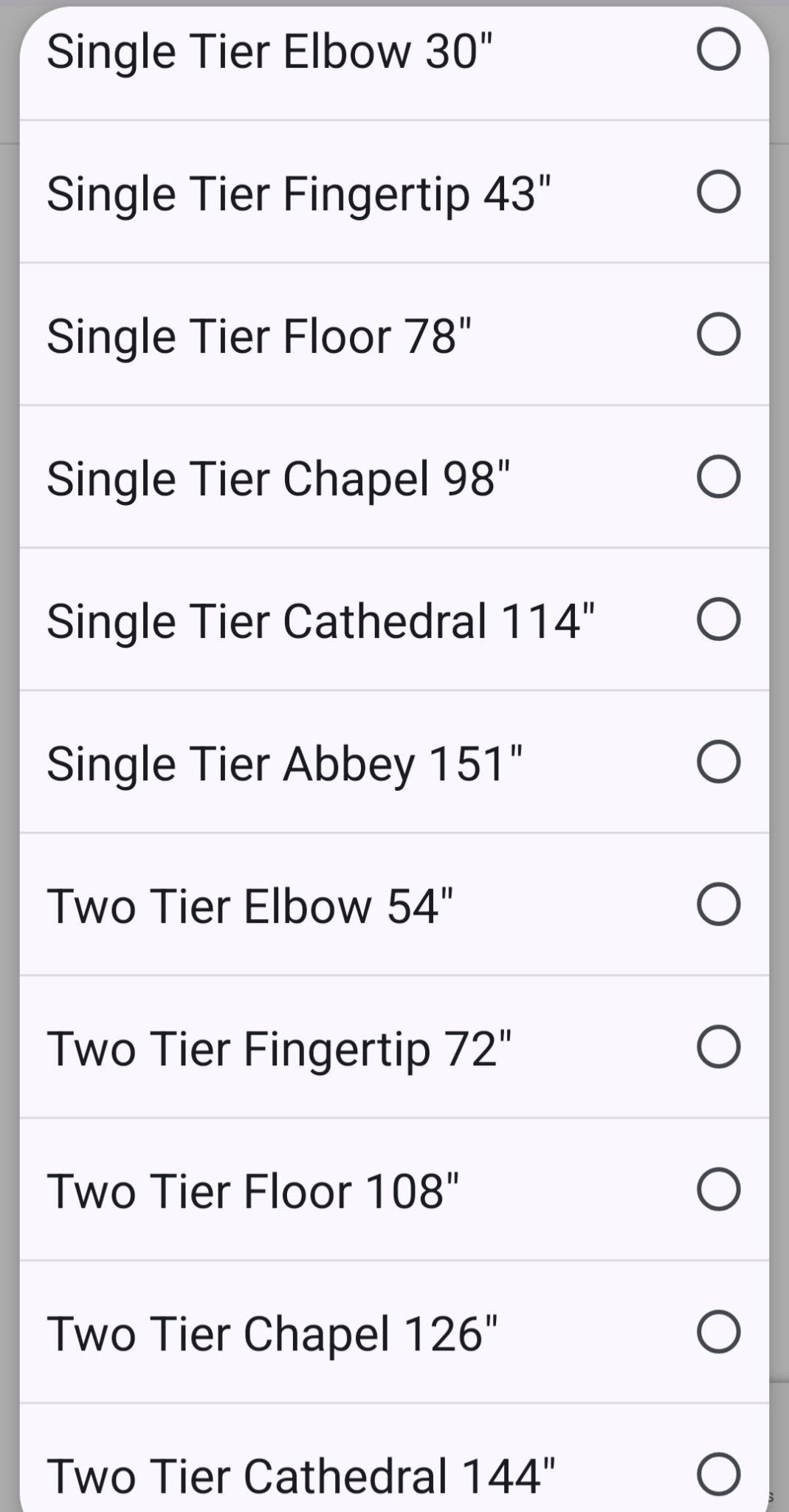789x1512 pixels.
Task: Select Single Tier Chapel 98" radio button
Action: (718, 477)
